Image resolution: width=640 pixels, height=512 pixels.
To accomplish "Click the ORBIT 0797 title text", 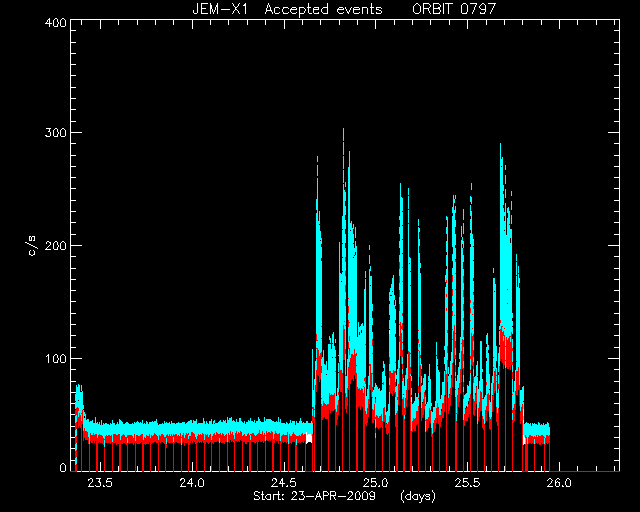I will pos(454,9).
